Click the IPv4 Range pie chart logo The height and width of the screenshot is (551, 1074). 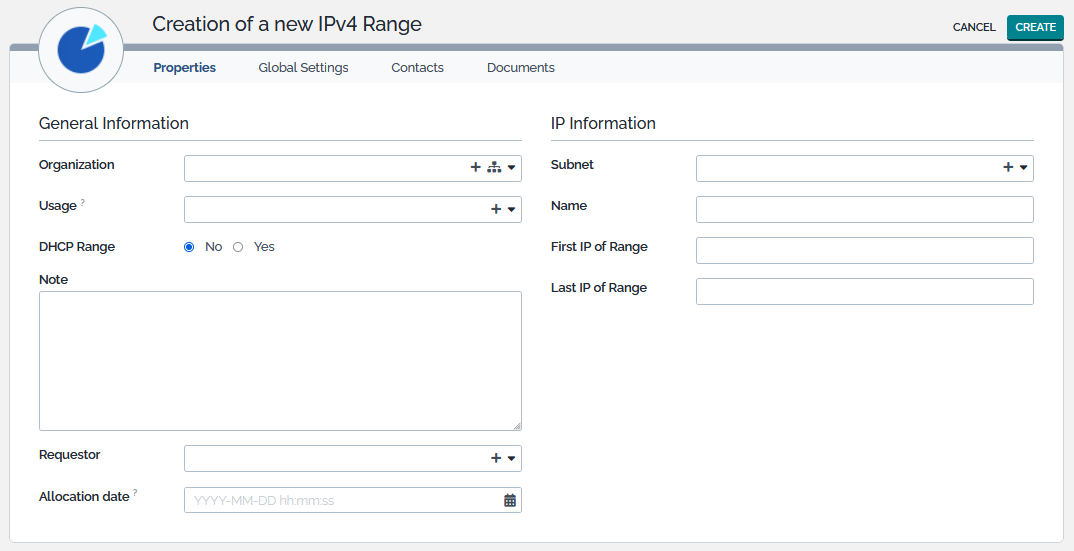[81, 49]
